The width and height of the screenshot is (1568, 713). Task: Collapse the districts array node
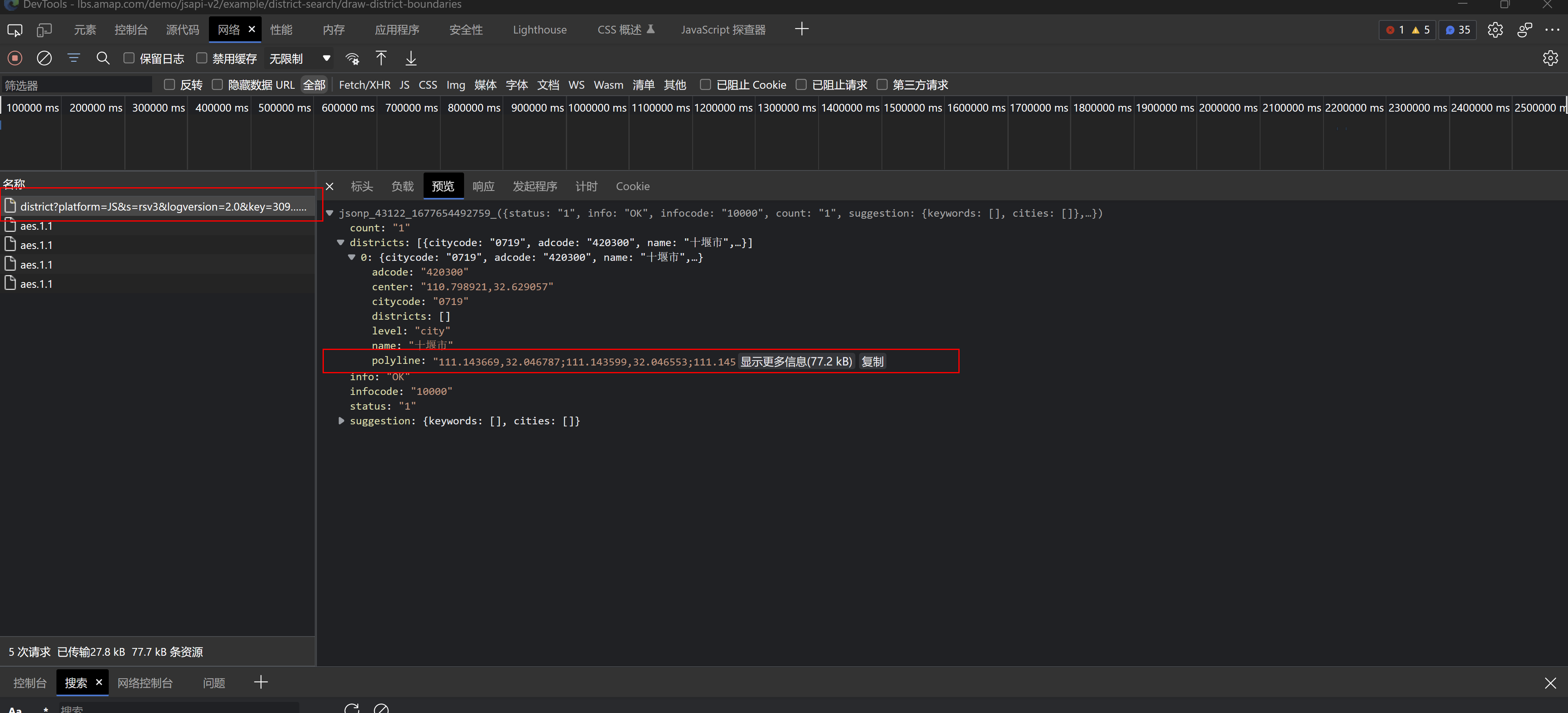click(341, 242)
